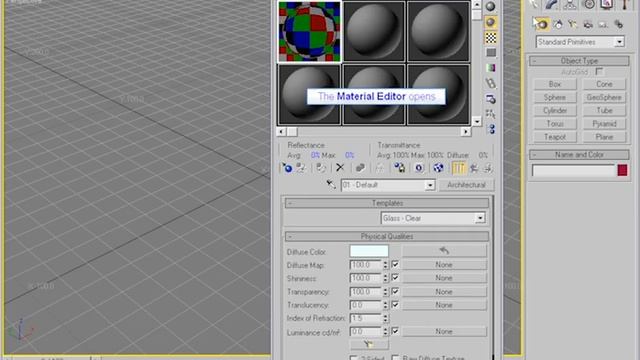Click Make Unique icon in material toolbar
640x360 pixels.
pyautogui.click(x=380, y=168)
